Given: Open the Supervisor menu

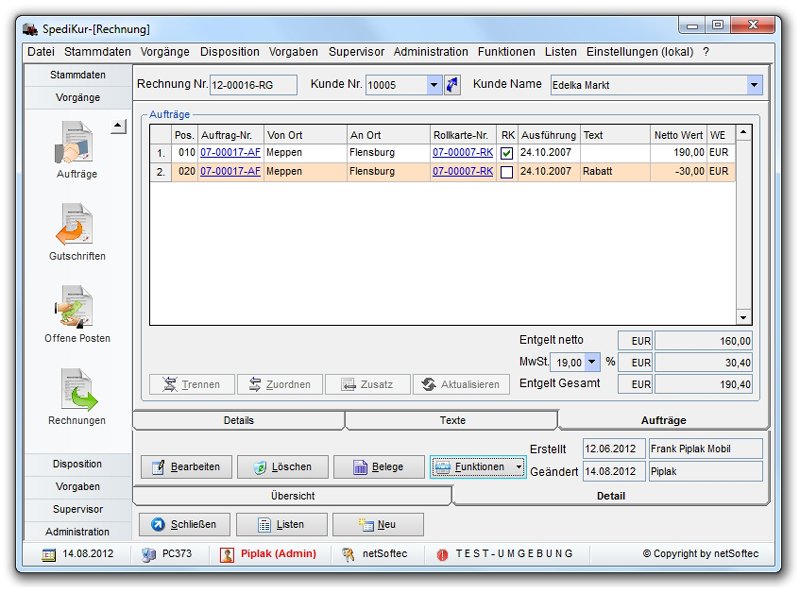Looking at the screenshot, I should (x=356, y=52).
